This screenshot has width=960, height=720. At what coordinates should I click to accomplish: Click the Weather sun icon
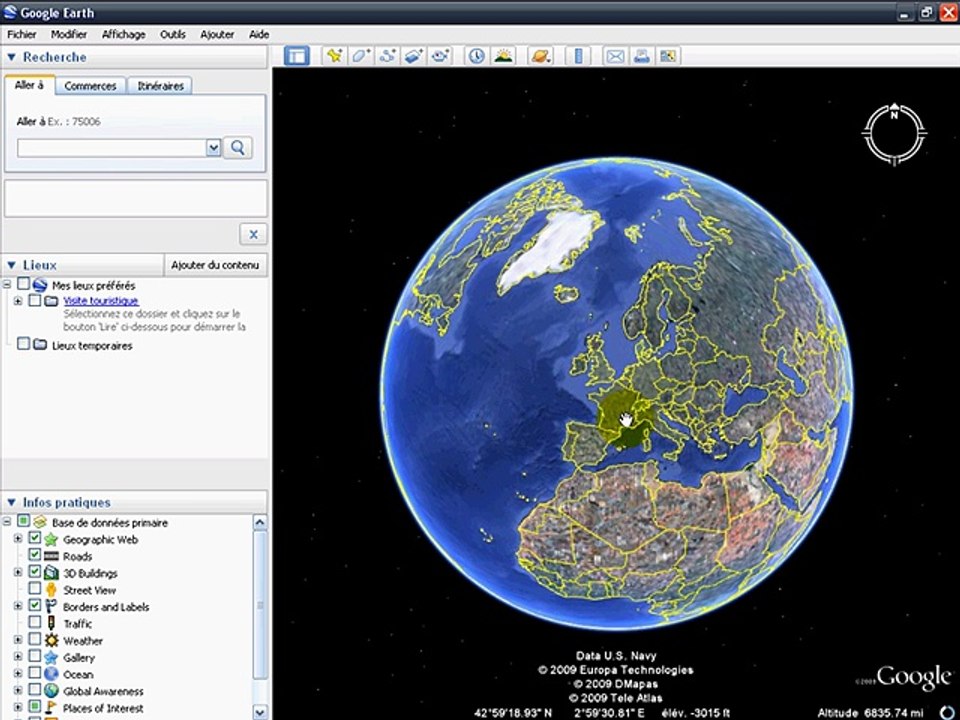tap(51, 640)
